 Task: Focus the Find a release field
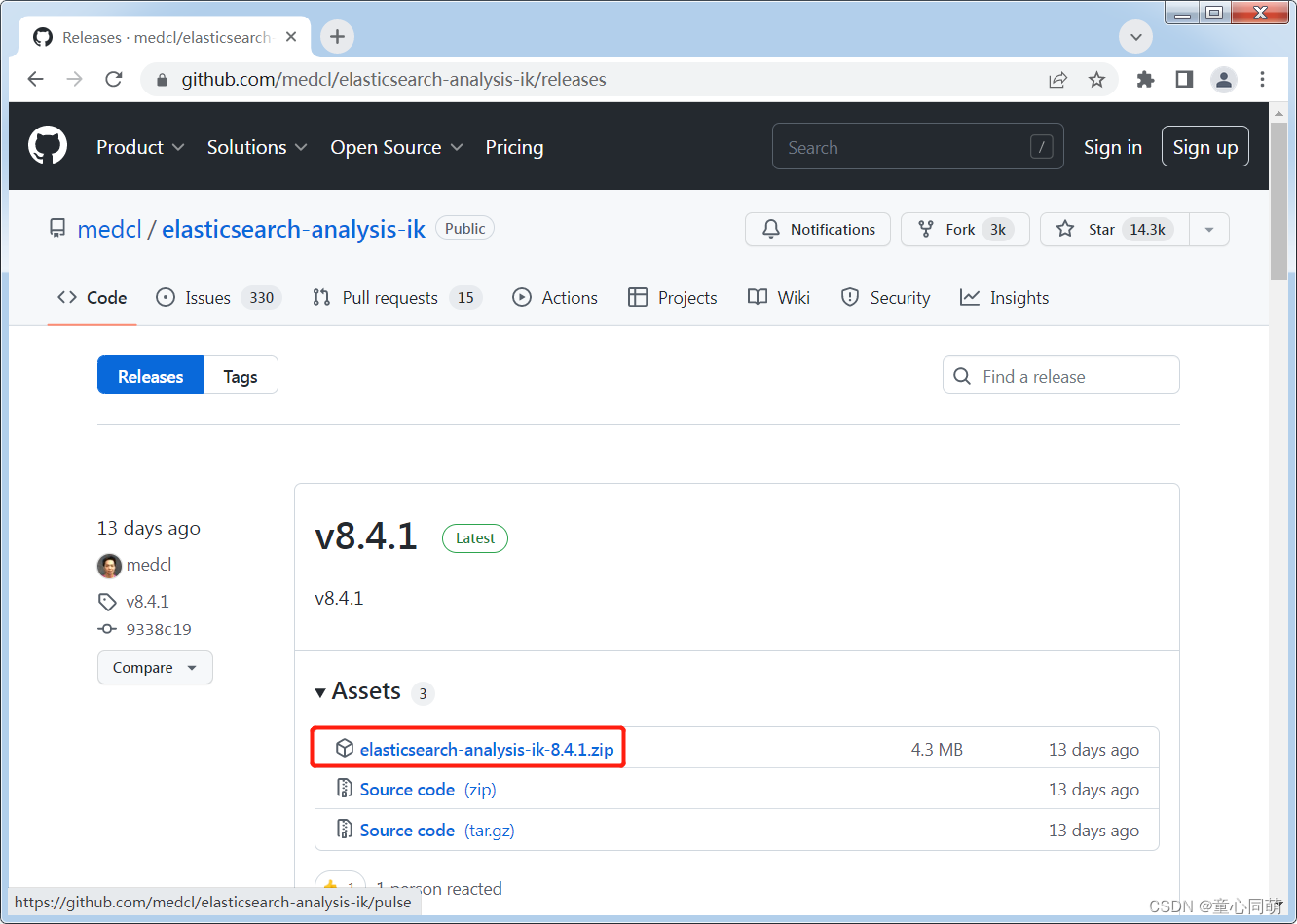coord(1061,376)
